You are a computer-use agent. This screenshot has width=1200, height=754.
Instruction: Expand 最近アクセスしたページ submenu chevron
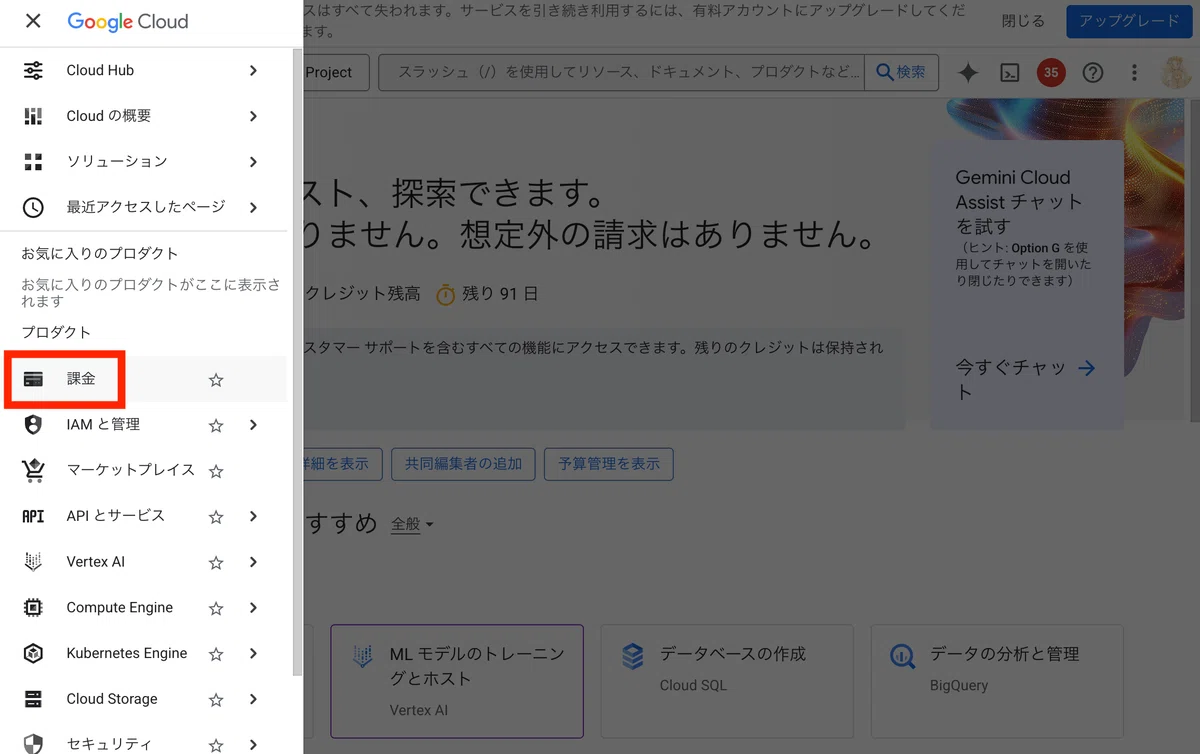253,207
